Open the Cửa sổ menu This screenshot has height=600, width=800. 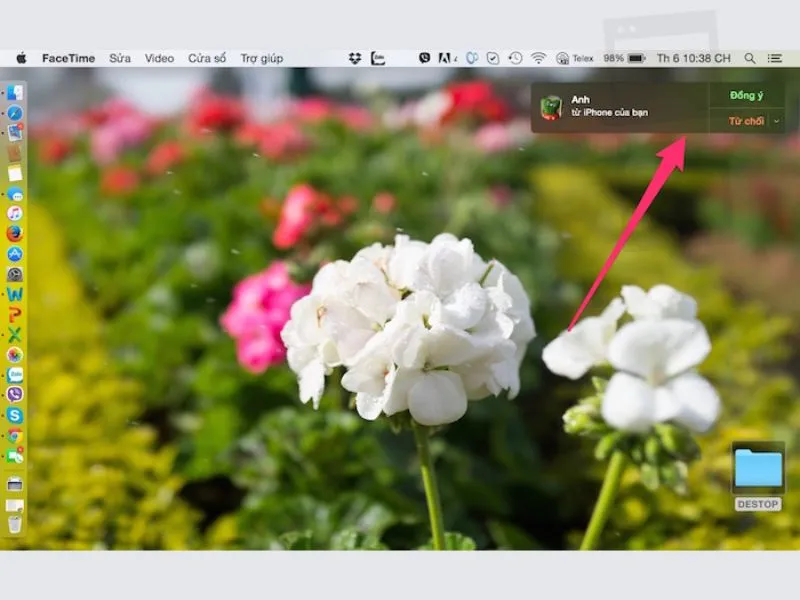[x=207, y=58]
